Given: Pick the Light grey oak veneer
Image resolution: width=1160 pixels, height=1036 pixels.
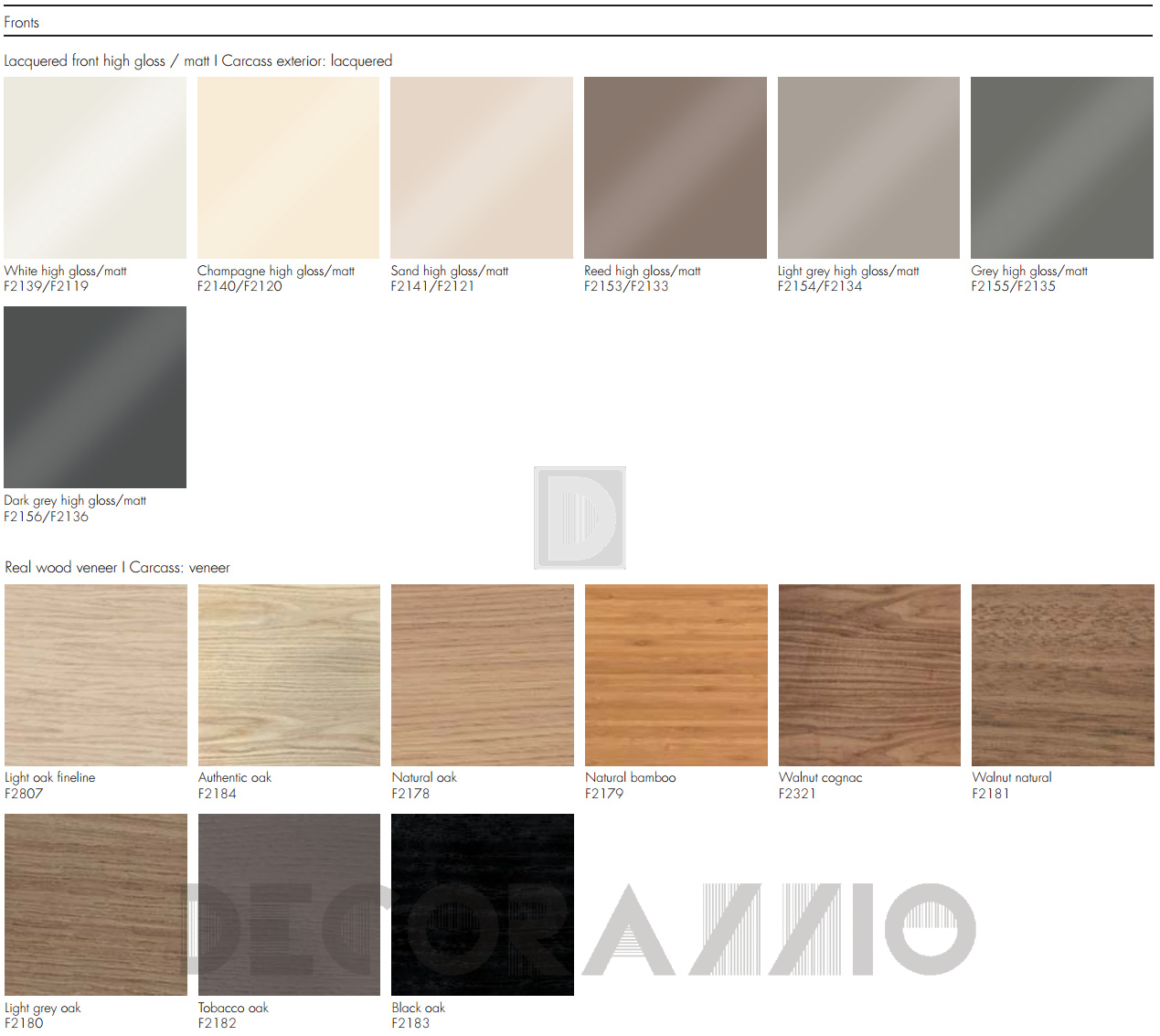Looking at the screenshot, I should tap(96, 904).
